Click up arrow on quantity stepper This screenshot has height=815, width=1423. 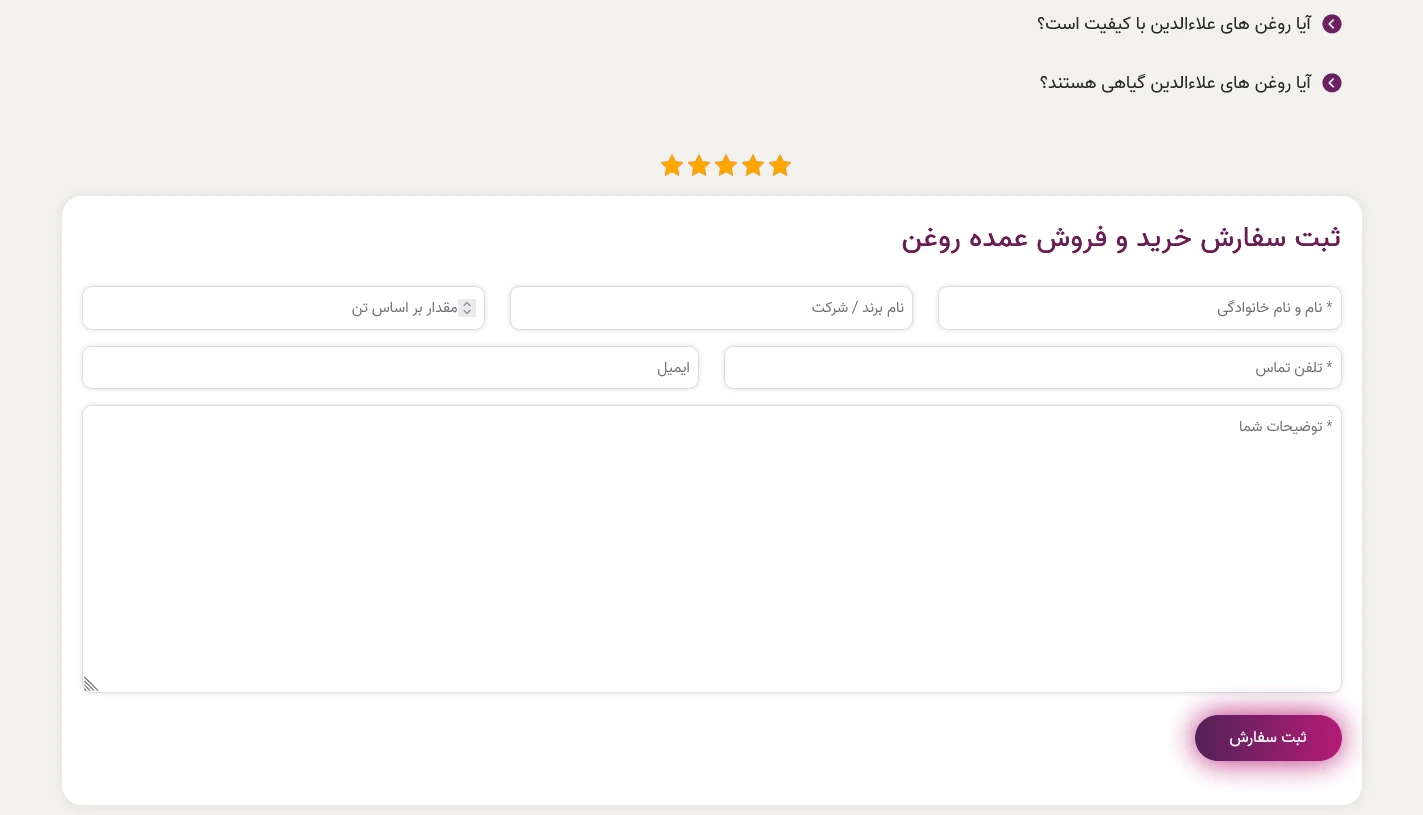click(x=466, y=304)
